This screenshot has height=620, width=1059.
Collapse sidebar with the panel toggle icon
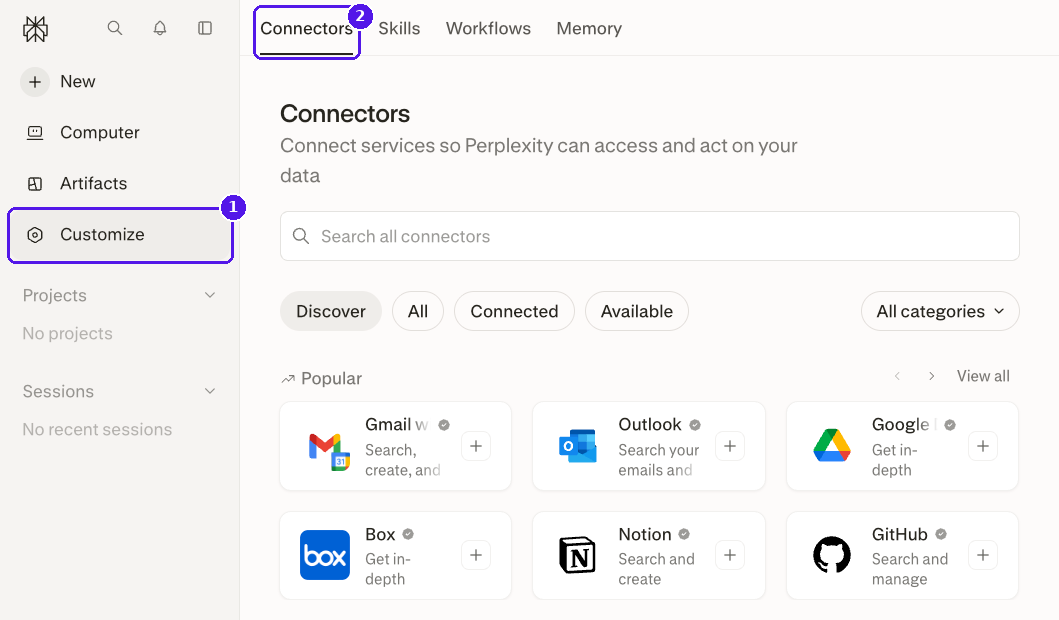[205, 28]
